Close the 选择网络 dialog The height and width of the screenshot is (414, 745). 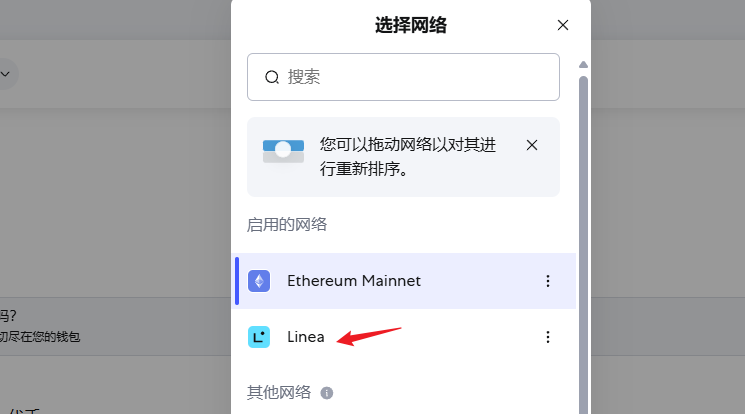pos(563,25)
